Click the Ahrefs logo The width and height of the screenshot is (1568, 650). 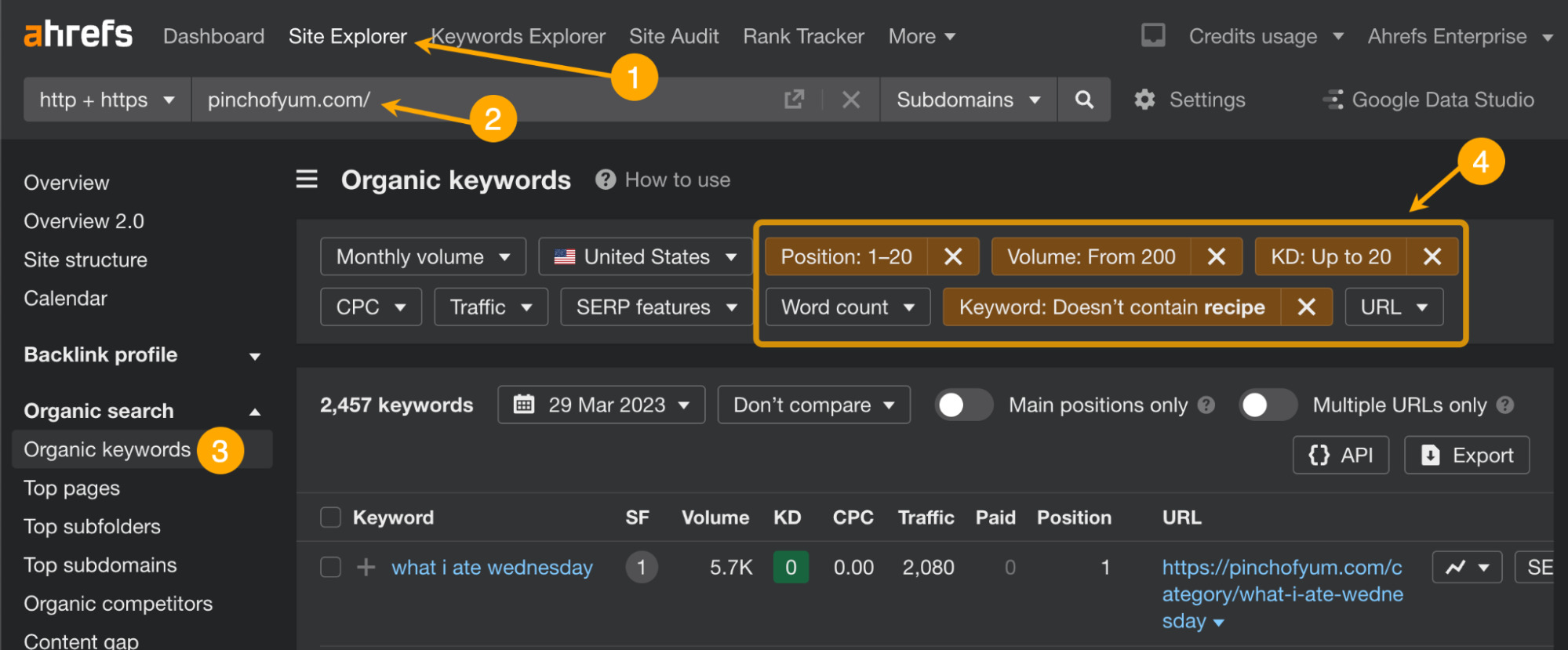(78, 34)
